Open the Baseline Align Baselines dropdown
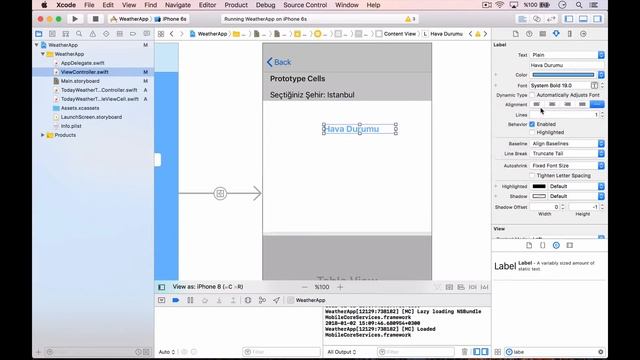 pos(567,144)
